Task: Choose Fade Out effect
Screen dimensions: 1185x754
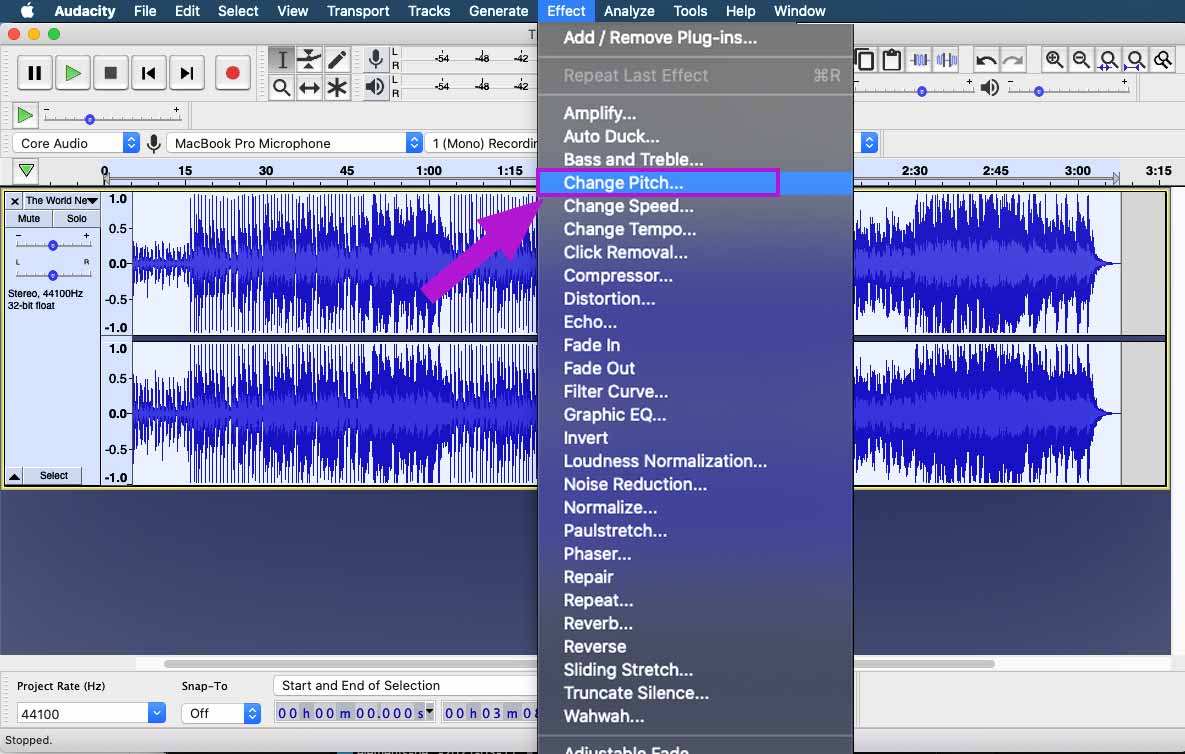Action: (695, 368)
